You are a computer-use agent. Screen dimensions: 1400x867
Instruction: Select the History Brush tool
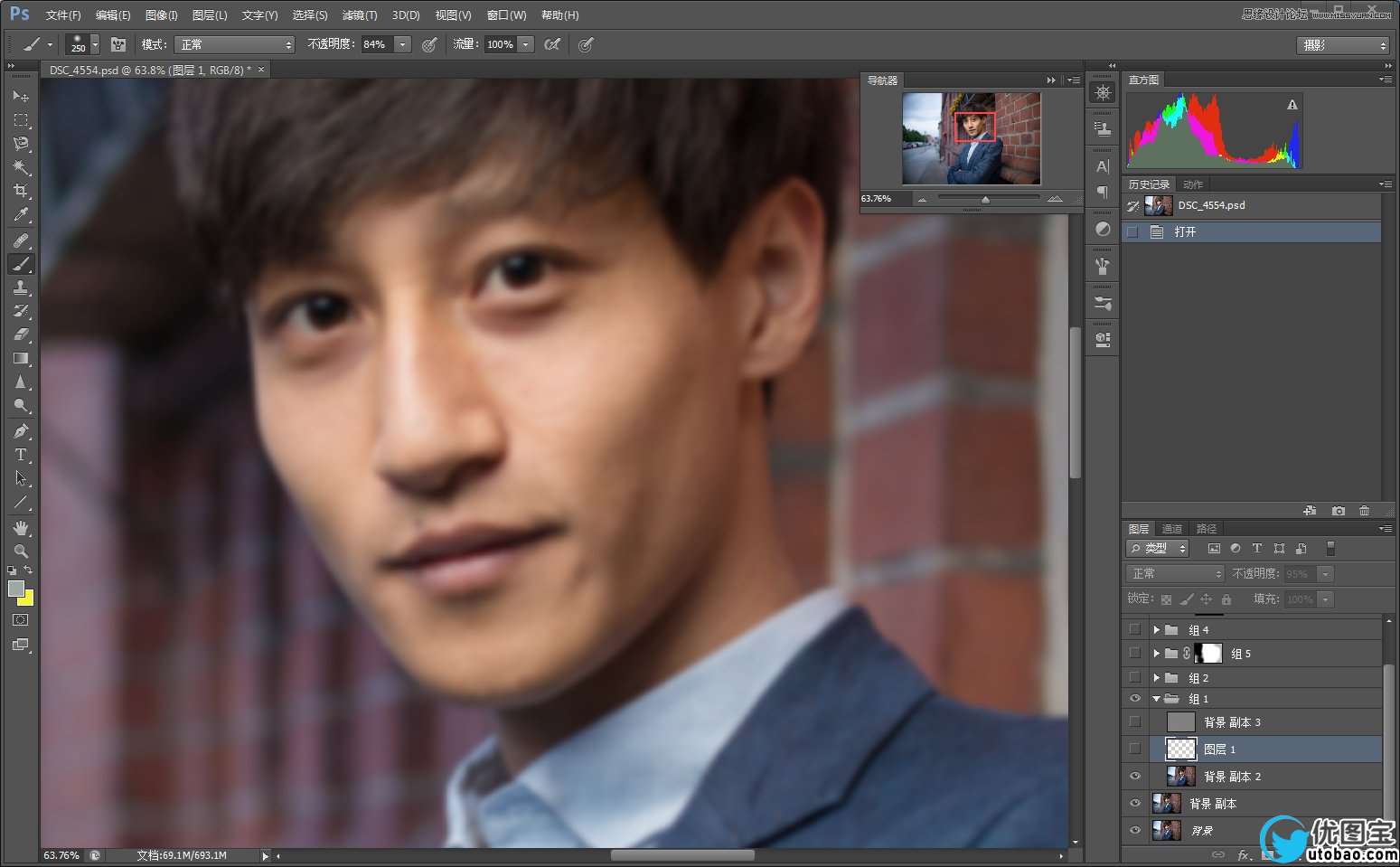click(x=21, y=311)
